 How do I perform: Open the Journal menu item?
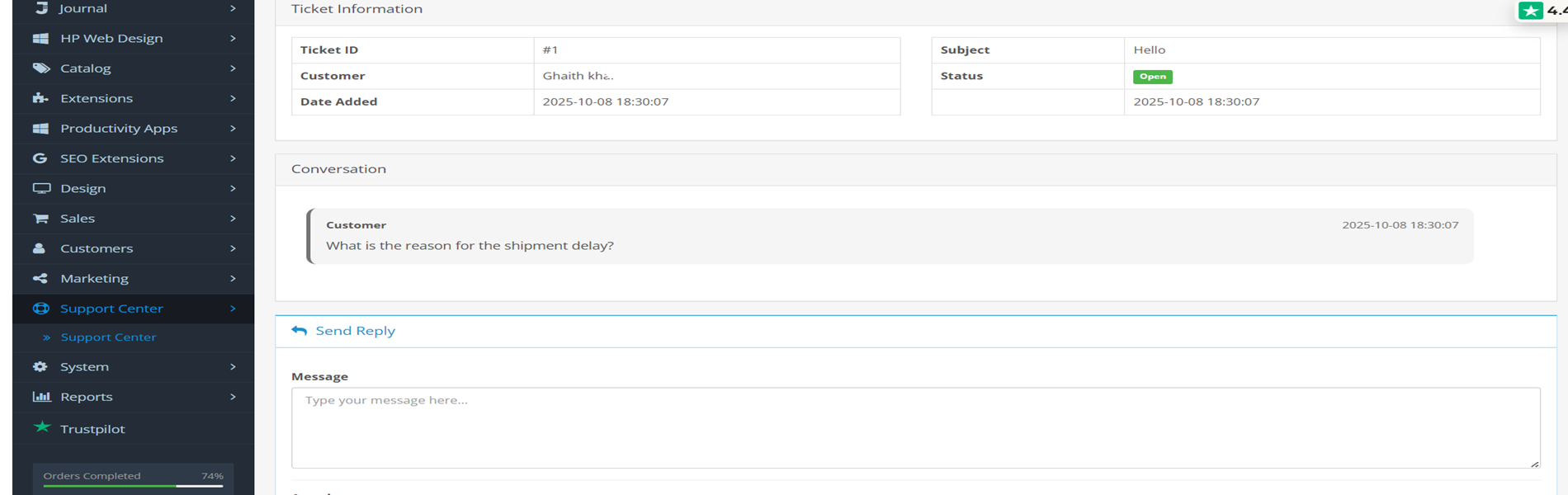pyautogui.click(x=83, y=8)
